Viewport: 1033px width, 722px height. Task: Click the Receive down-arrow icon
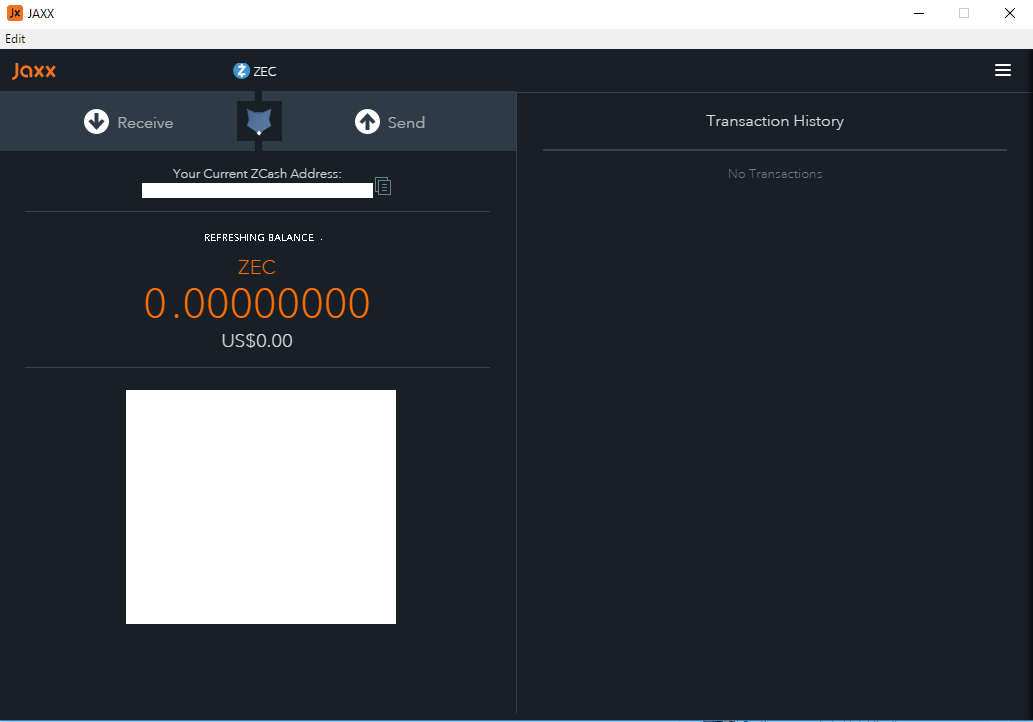(x=96, y=122)
